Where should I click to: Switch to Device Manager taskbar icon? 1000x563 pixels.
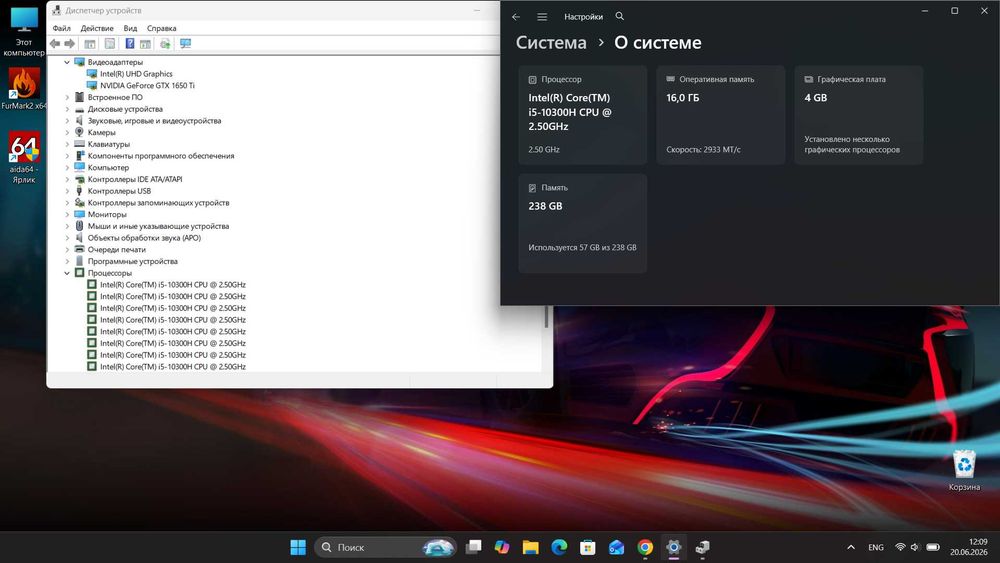coord(703,547)
